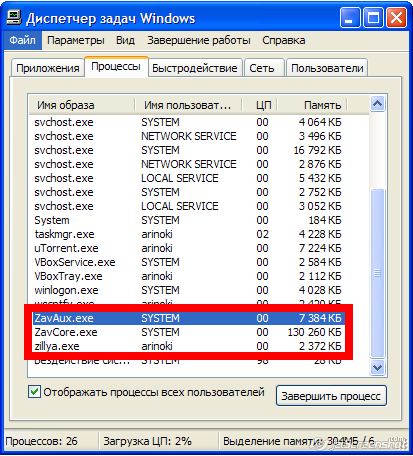Switch to the Приложения tab
The width and height of the screenshot is (413, 456).
tap(48, 68)
